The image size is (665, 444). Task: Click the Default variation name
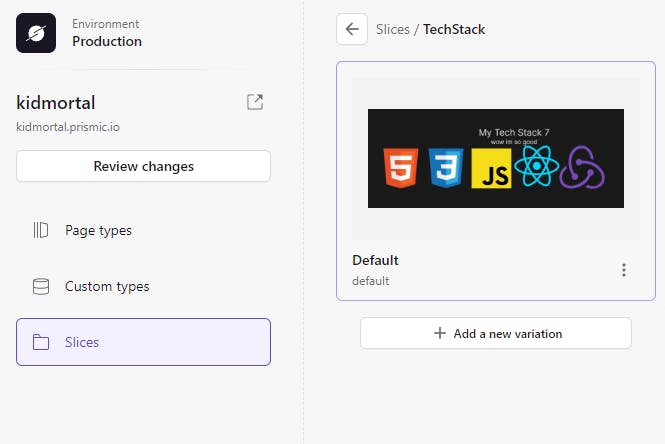pyautogui.click(x=375, y=260)
